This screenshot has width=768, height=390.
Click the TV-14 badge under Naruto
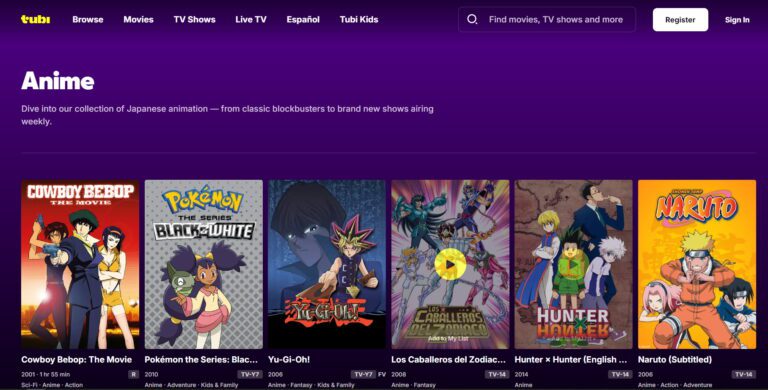[x=744, y=374]
